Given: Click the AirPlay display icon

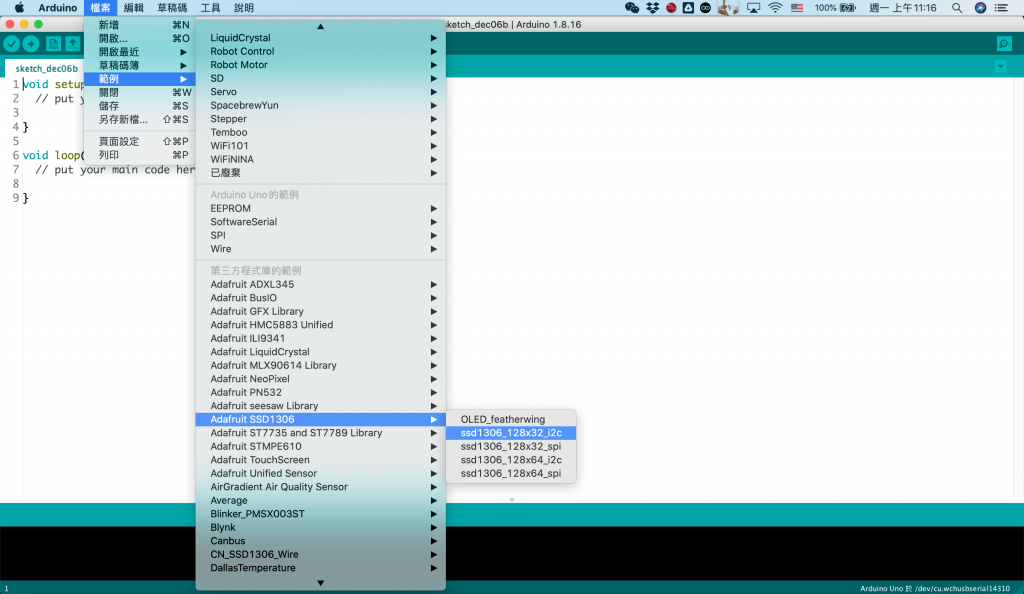Looking at the screenshot, I should point(754,8).
